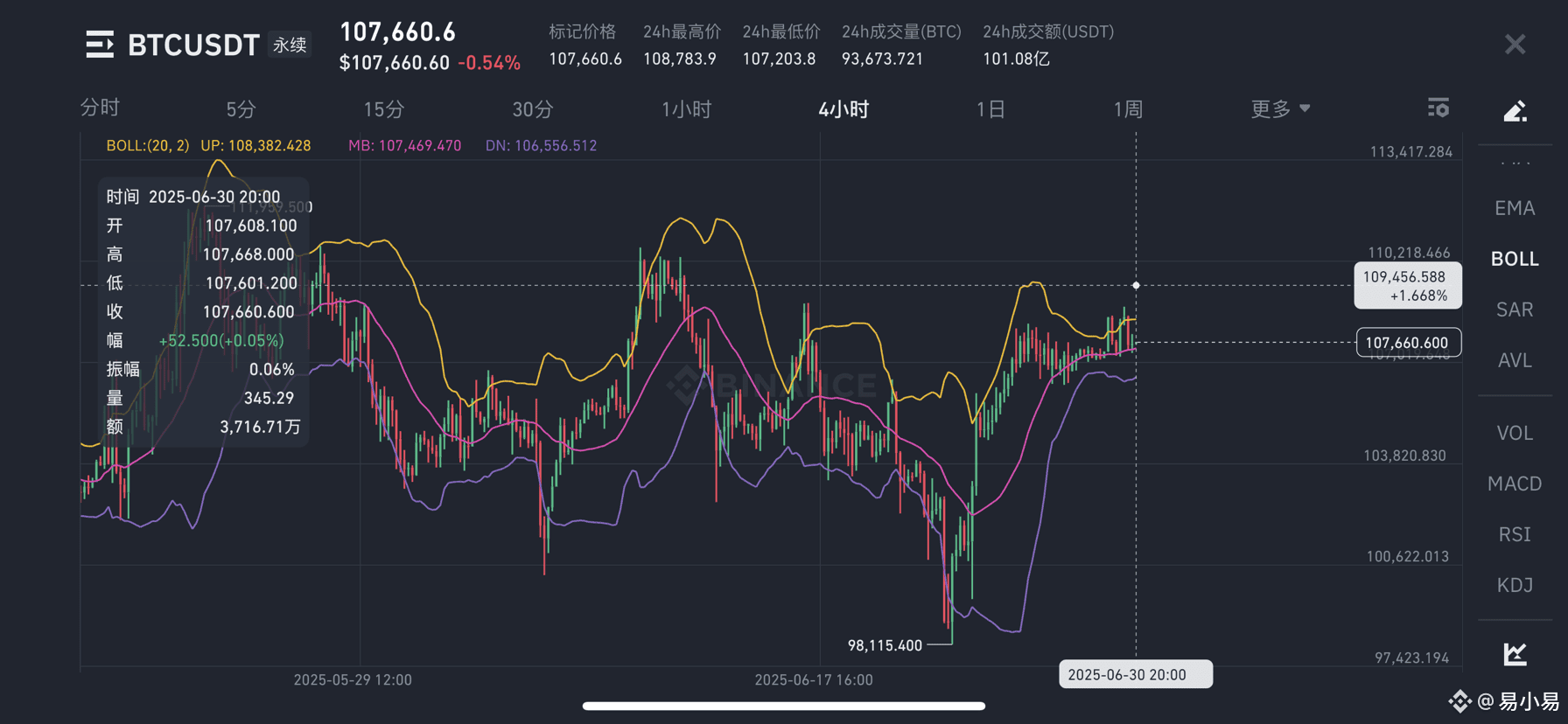Select the 15分 interval tab
Viewport: 1568px width, 724px height.
point(383,109)
